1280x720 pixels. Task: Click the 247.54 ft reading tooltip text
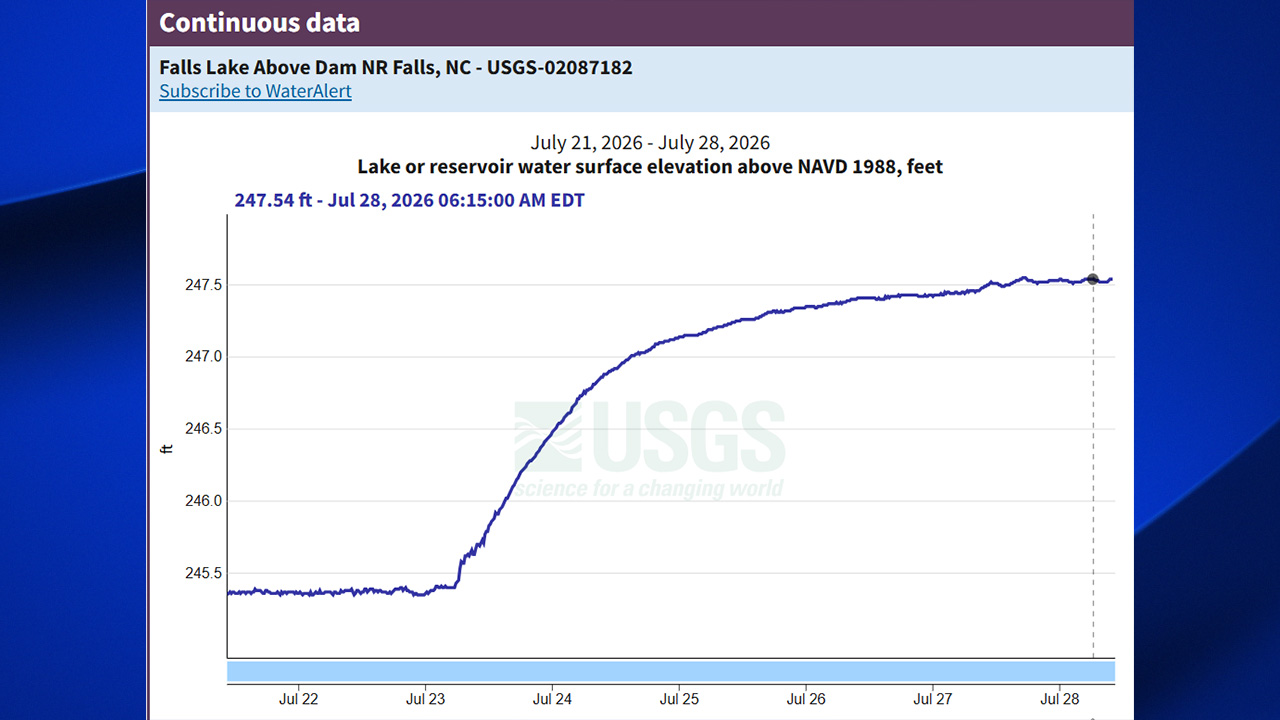(x=410, y=200)
